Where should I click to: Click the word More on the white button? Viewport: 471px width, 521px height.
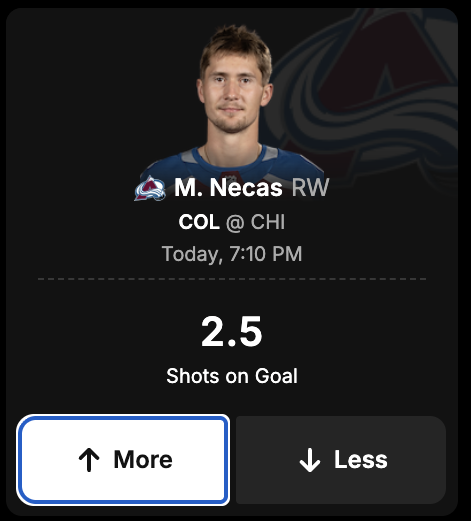click(x=143, y=459)
